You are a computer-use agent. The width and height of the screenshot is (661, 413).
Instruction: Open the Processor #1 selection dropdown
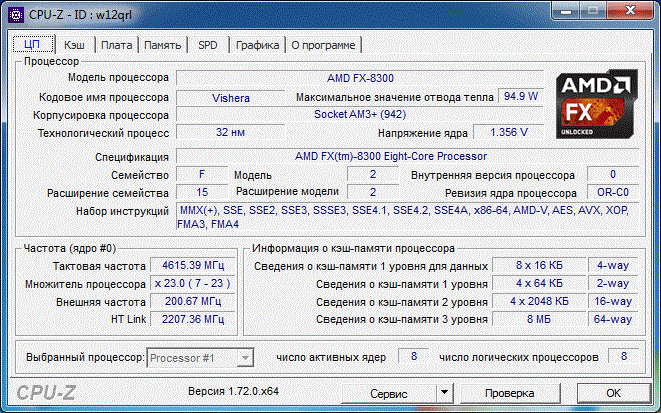tap(200, 358)
